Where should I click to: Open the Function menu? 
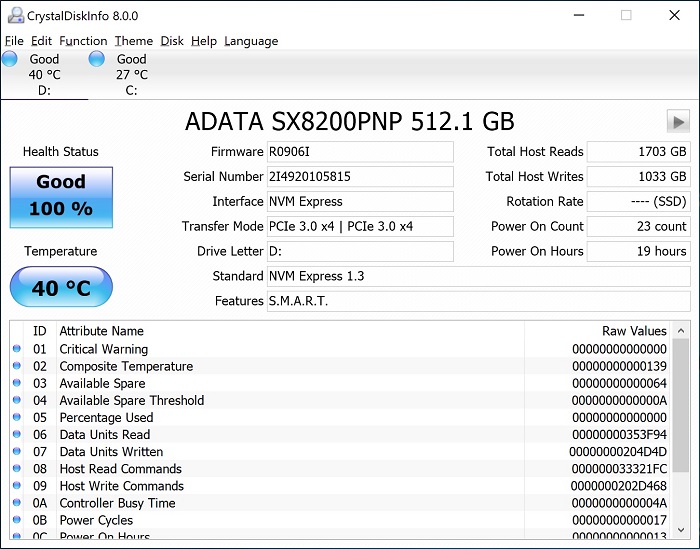coord(83,41)
